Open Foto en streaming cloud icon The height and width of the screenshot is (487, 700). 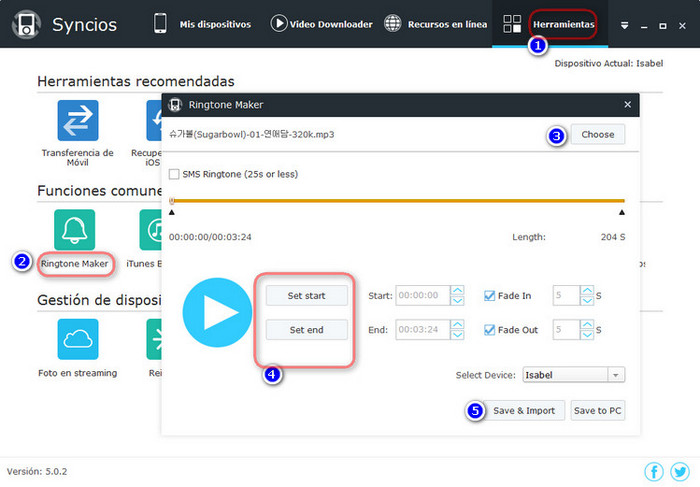click(78, 339)
